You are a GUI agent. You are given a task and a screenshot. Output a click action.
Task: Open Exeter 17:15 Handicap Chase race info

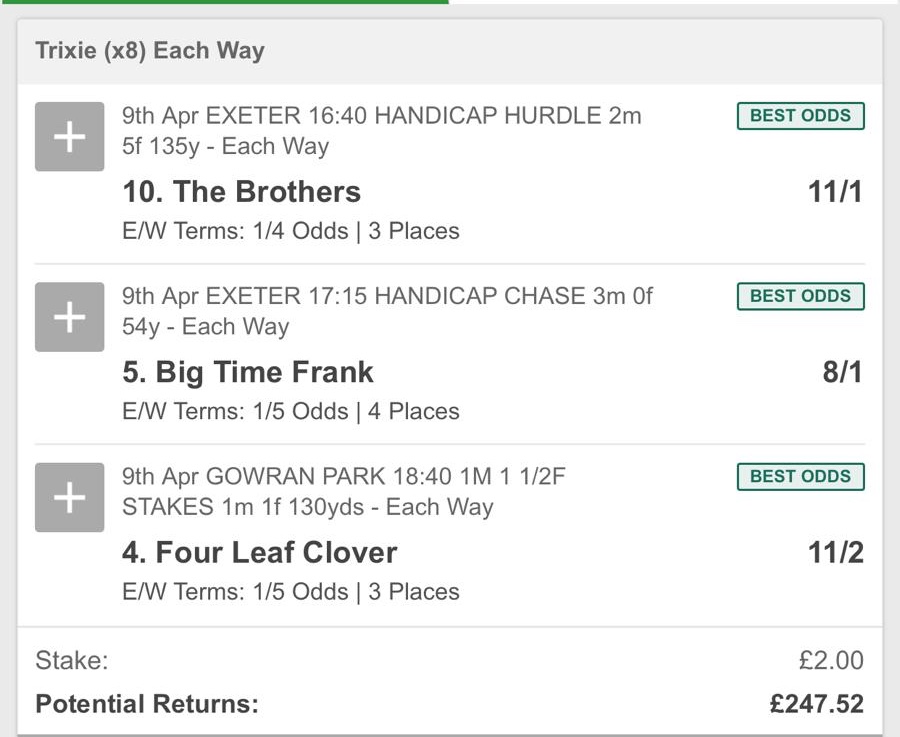[387, 311]
